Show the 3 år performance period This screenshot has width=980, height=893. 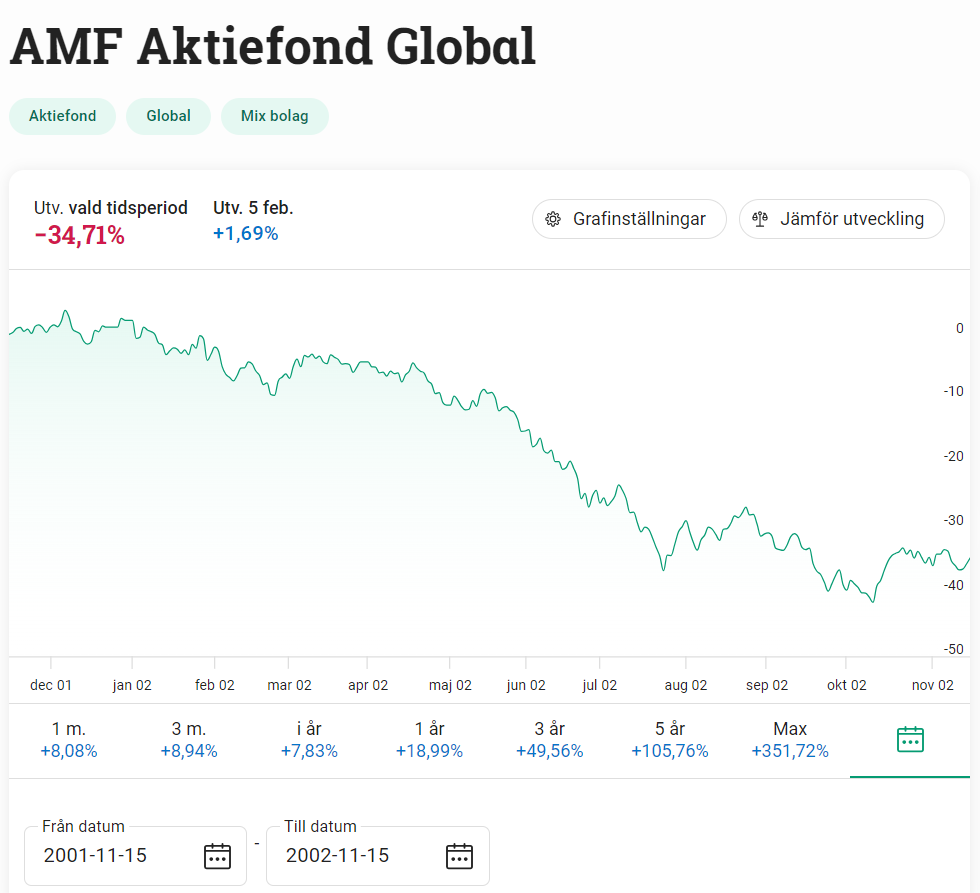point(549,740)
